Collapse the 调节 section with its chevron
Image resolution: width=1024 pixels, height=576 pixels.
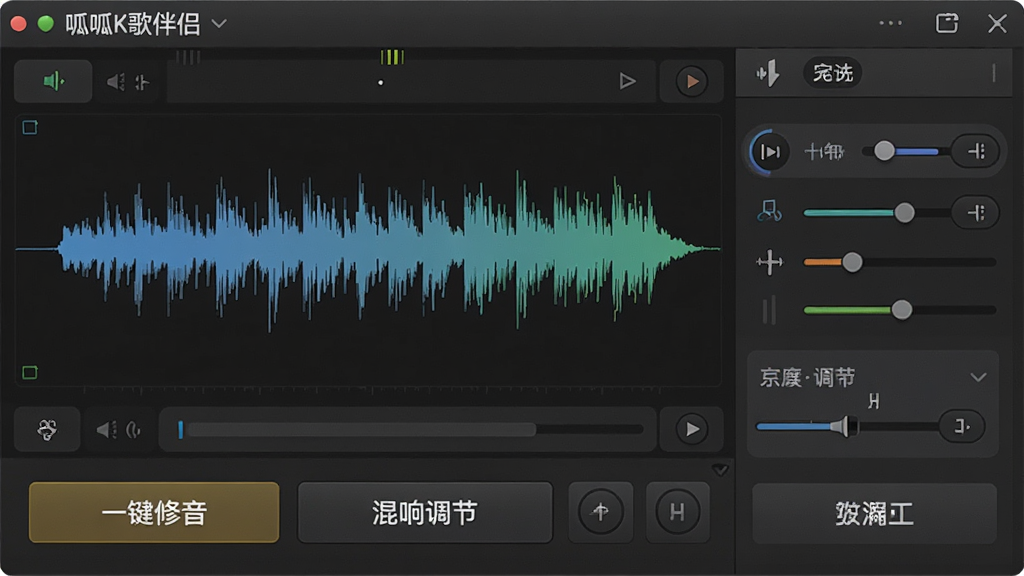click(978, 377)
